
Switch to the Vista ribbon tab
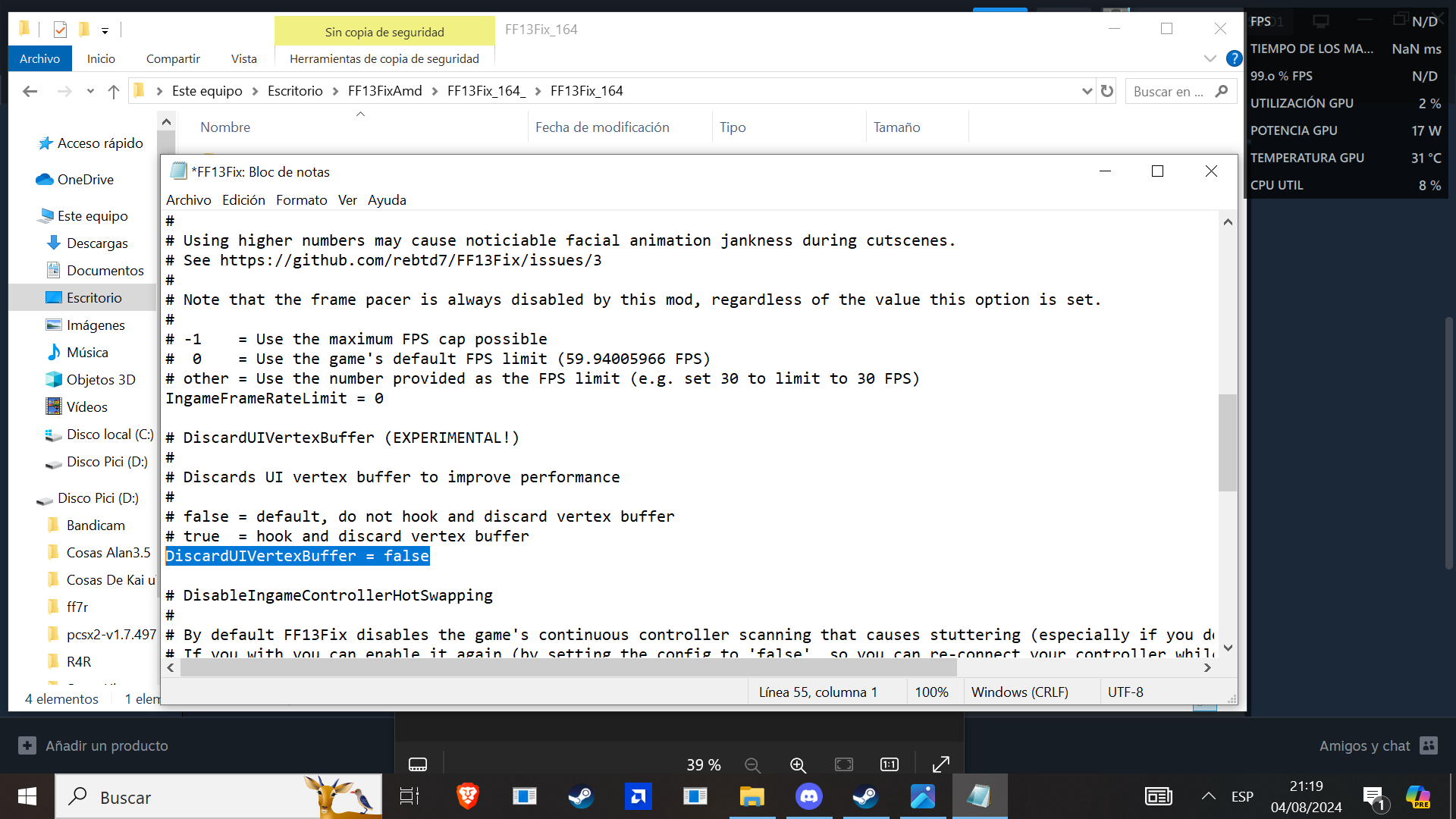click(243, 58)
